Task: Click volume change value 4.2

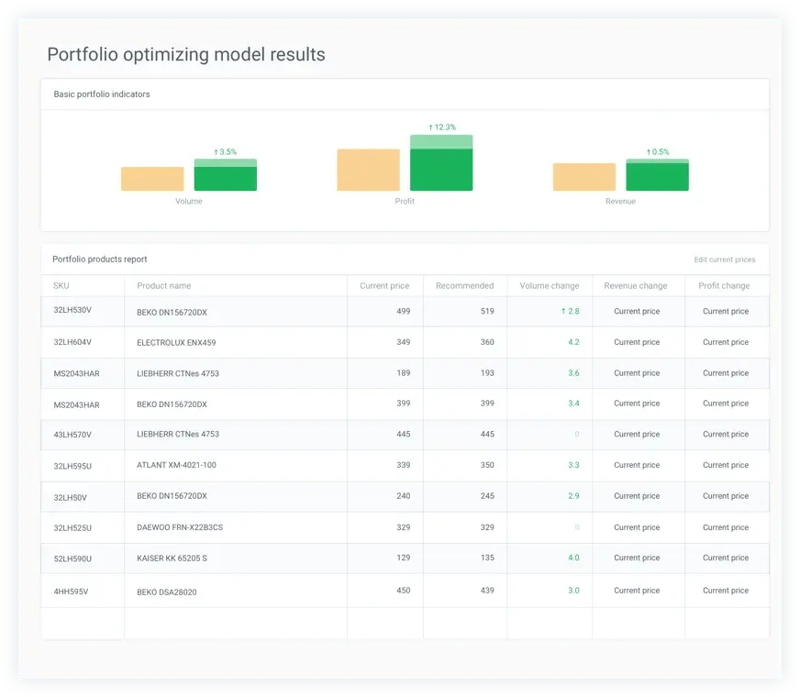Action: [573, 342]
